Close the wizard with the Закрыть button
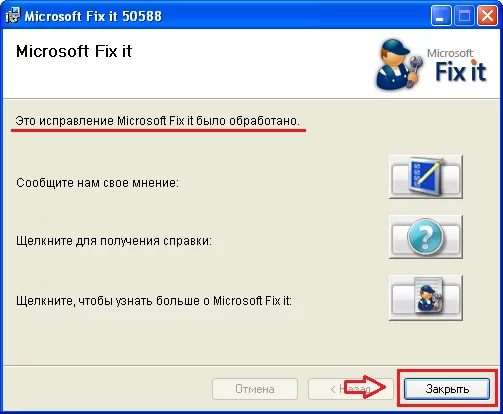This screenshot has height=414, width=503. (447, 389)
